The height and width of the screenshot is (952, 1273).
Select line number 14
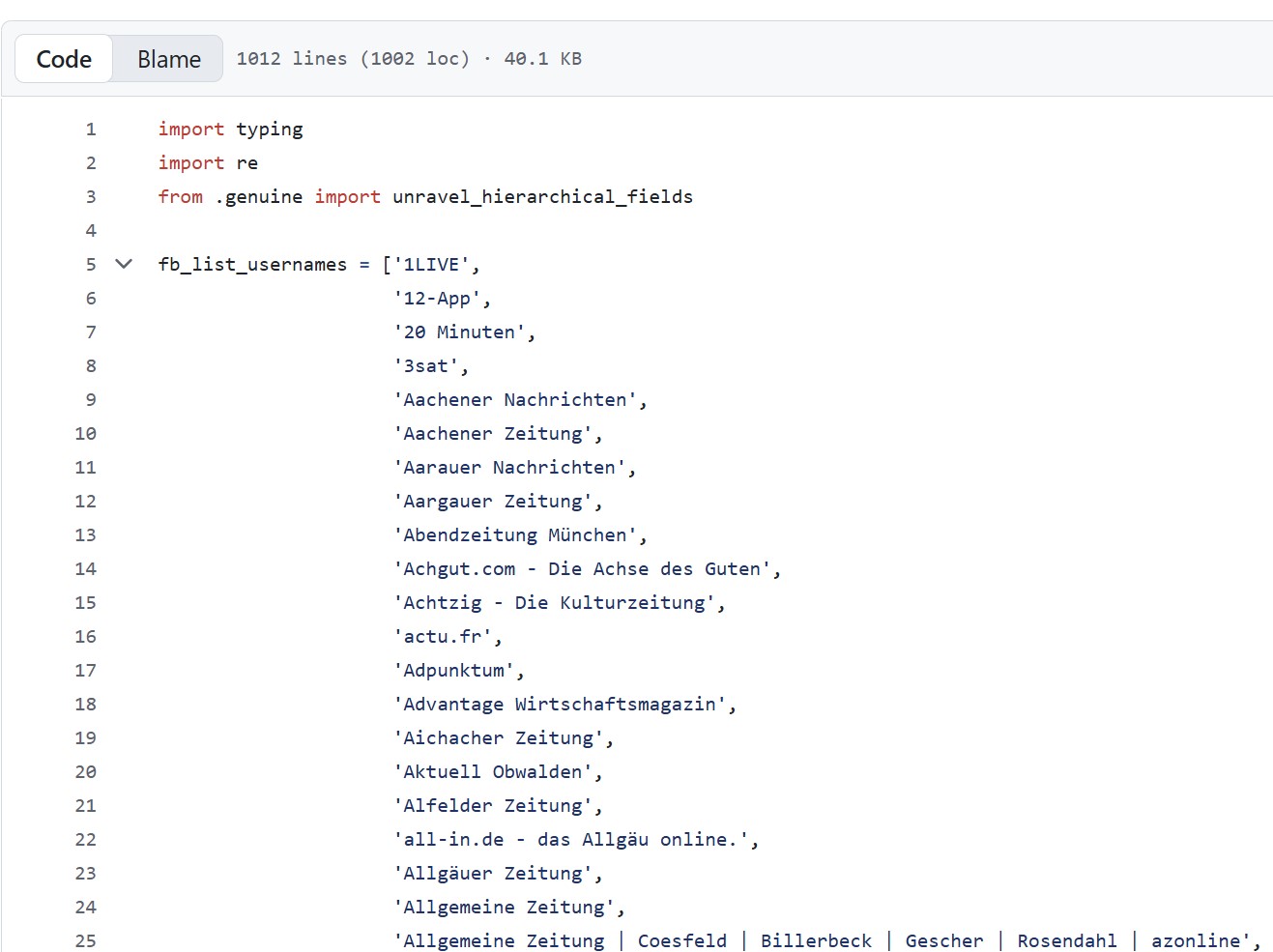click(86, 569)
